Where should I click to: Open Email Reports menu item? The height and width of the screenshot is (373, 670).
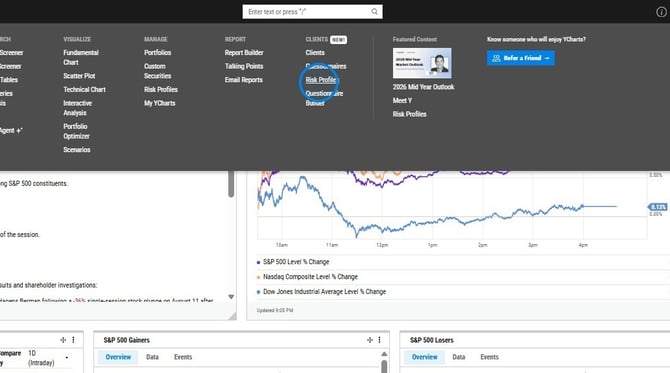(x=244, y=80)
